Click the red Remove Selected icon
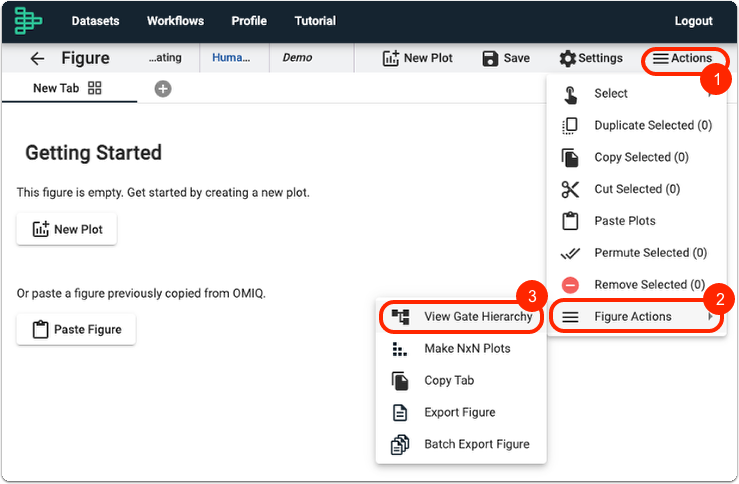This screenshot has height=484, width=739. pos(570,285)
